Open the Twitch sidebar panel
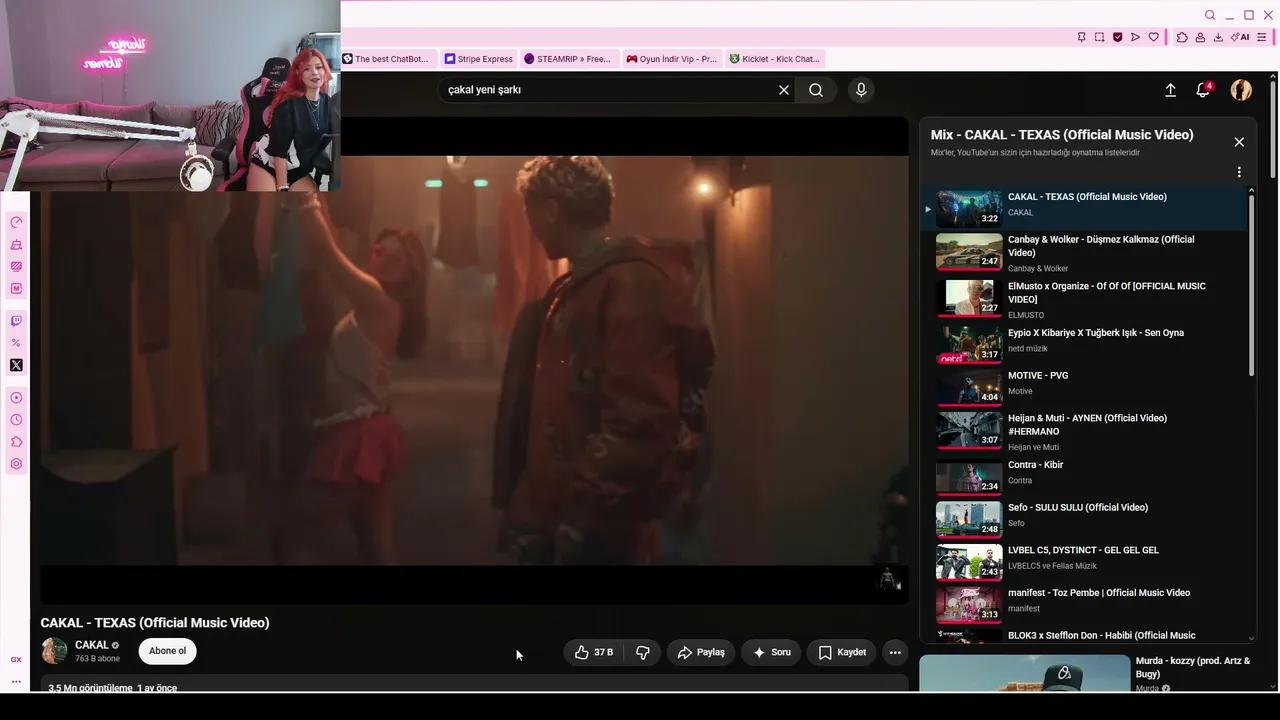This screenshot has width=1280, height=720. tap(16, 321)
